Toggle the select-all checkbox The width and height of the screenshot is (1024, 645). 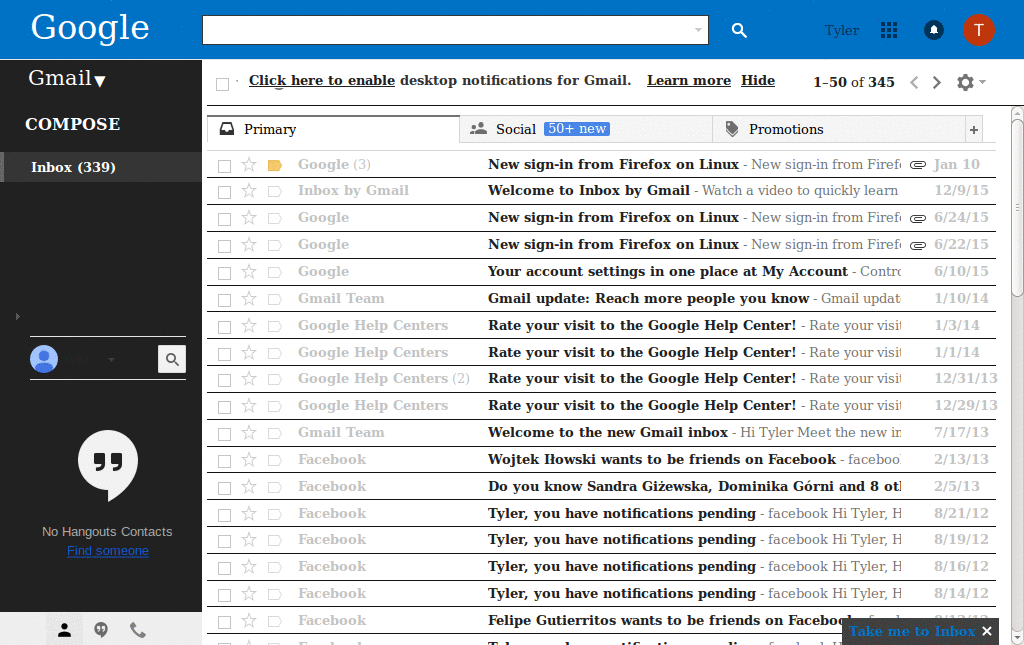(x=223, y=84)
